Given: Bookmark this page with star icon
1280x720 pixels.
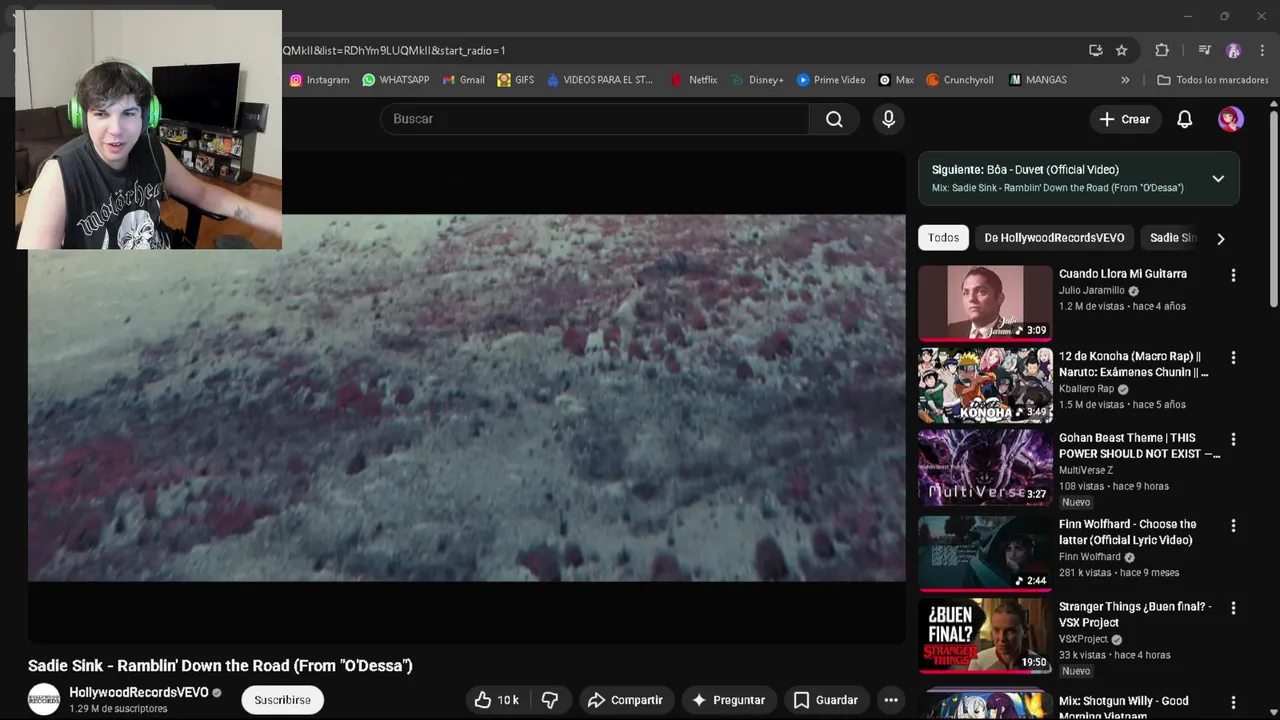Looking at the screenshot, I should pos(1122,50).
